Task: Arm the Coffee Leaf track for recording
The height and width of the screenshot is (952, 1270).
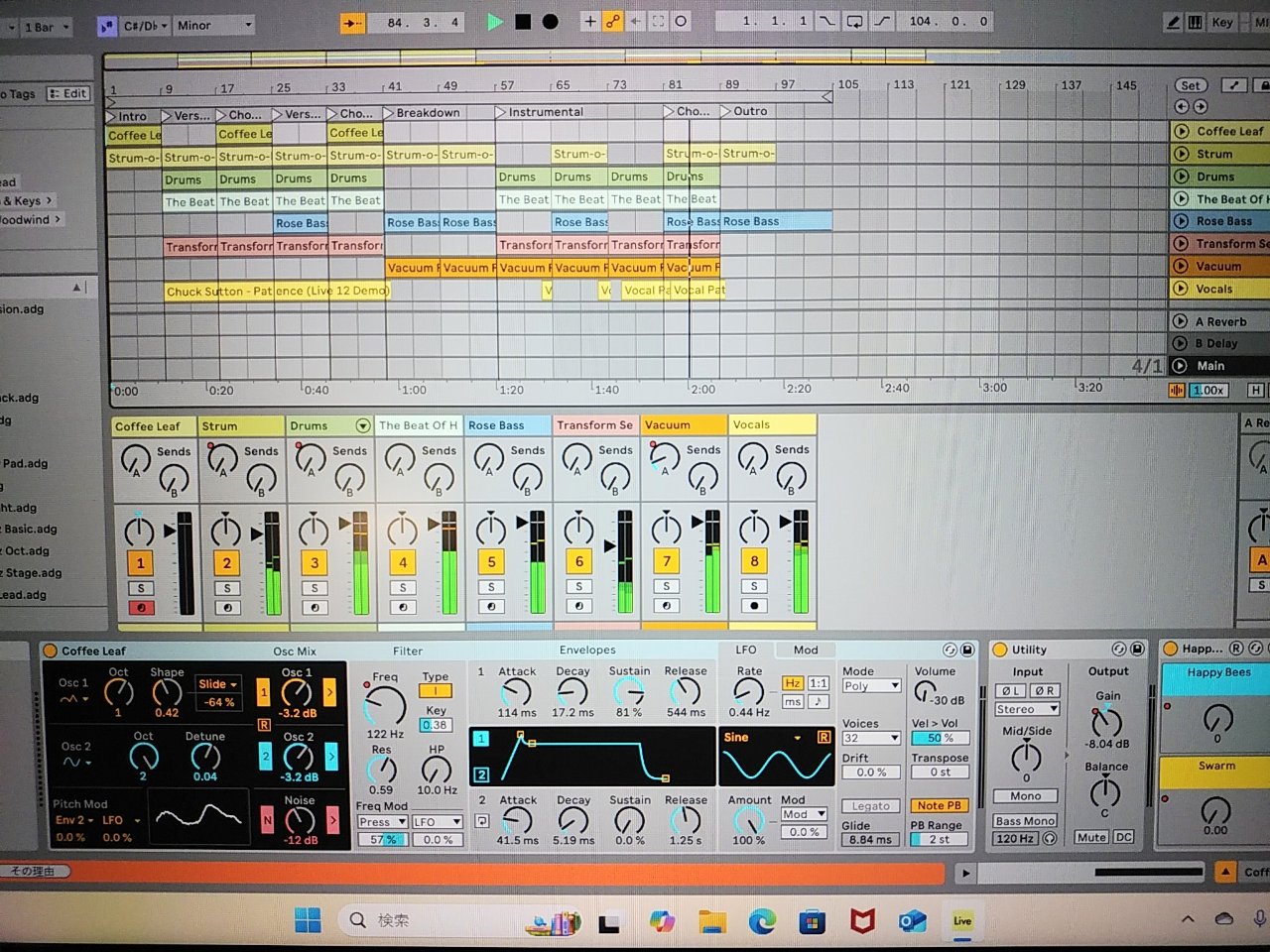Action: 140,607
